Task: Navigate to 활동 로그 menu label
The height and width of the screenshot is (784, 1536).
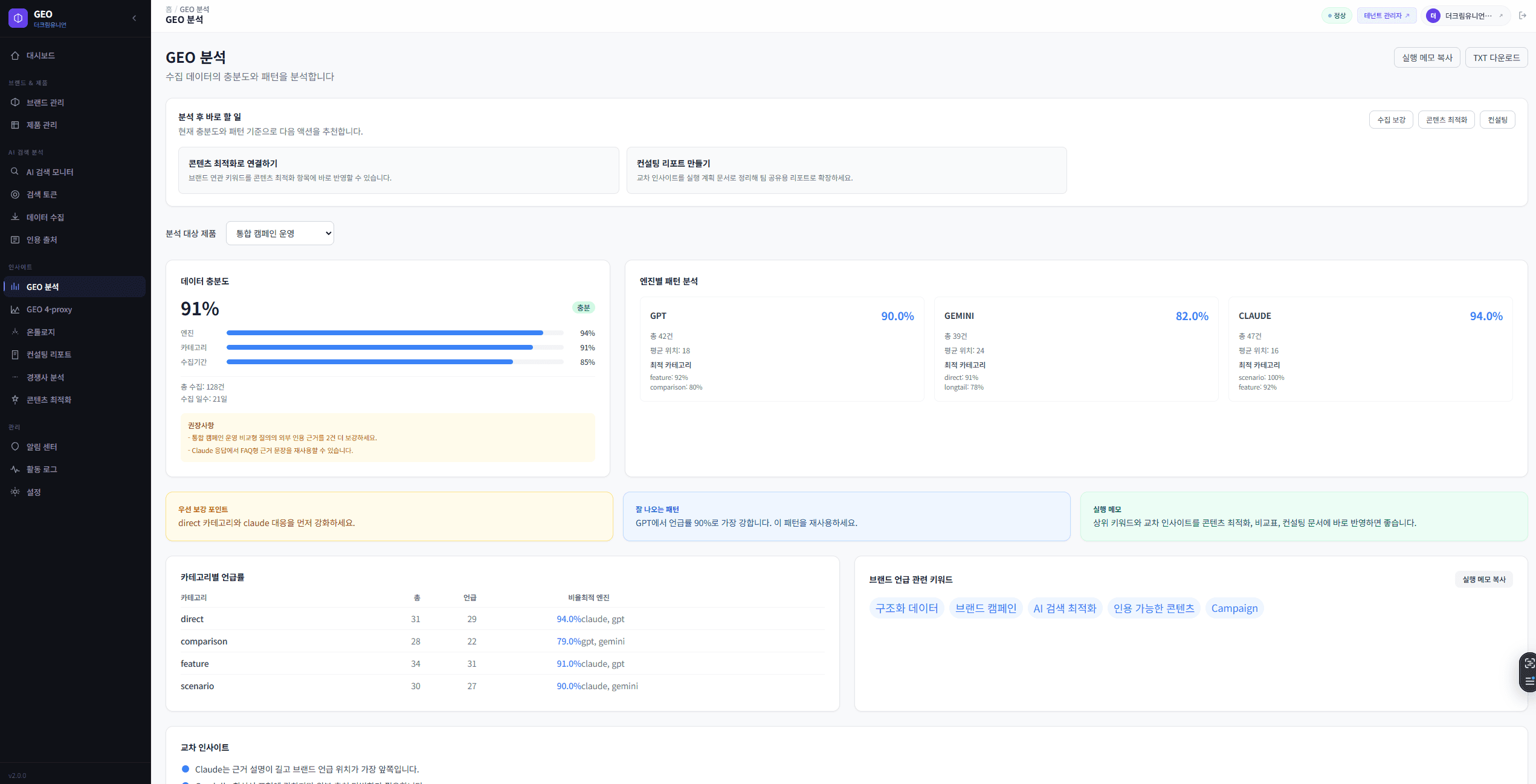Action: click(x=42, y=469)
